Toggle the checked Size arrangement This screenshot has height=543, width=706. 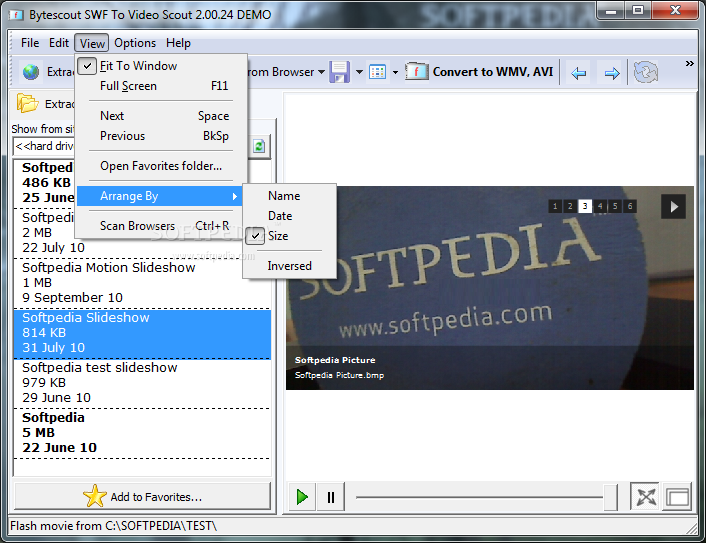(x=290, y=235)
